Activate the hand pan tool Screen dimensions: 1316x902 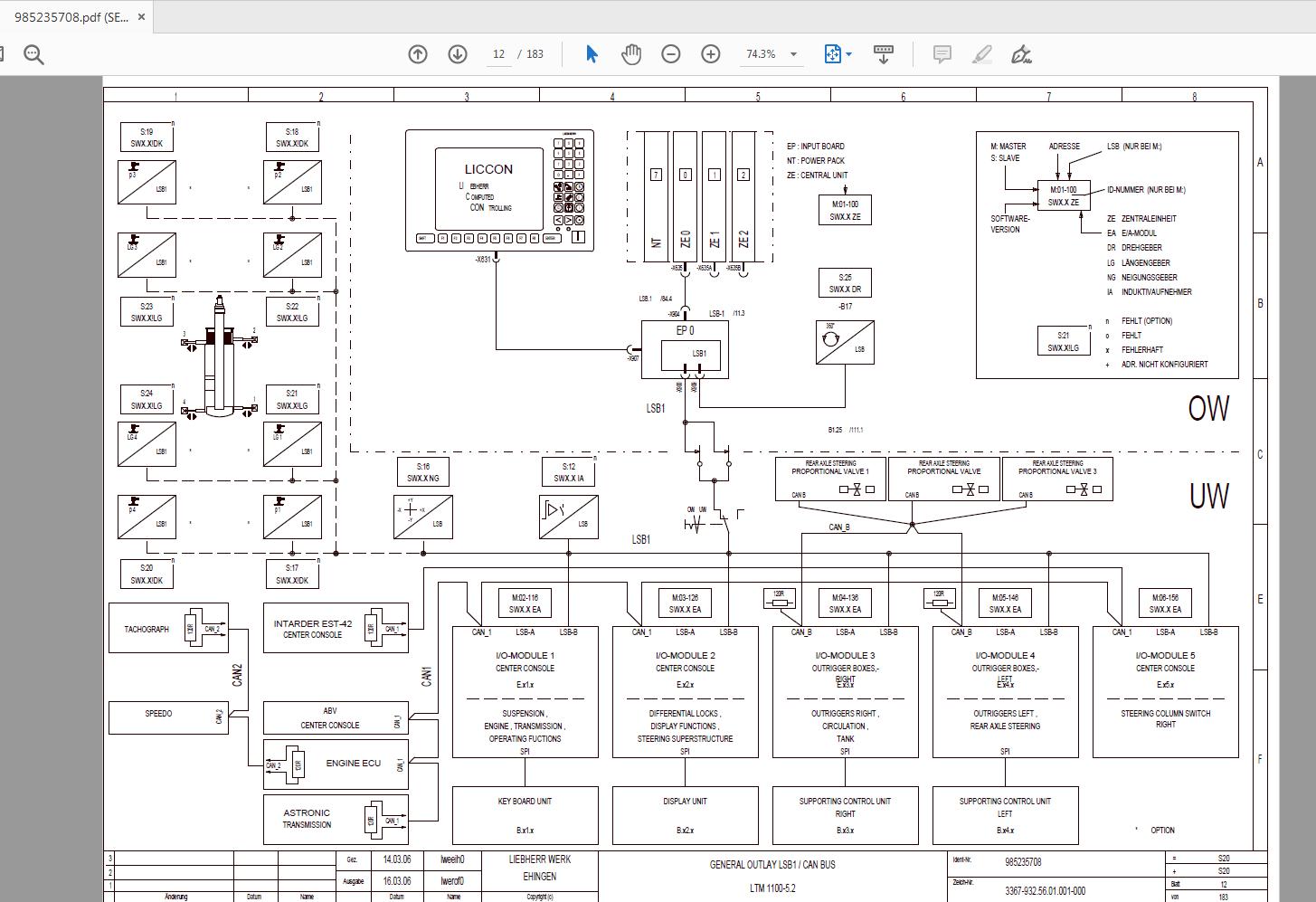point(631,54)
